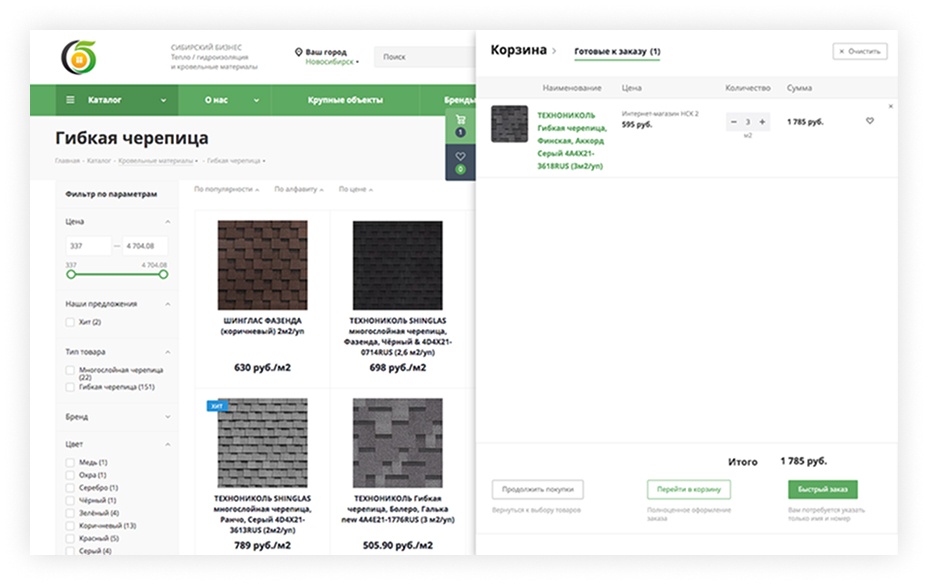Sort products По популярности
Viewport: 928px width, 585px height.
click(x=226, y=189)
